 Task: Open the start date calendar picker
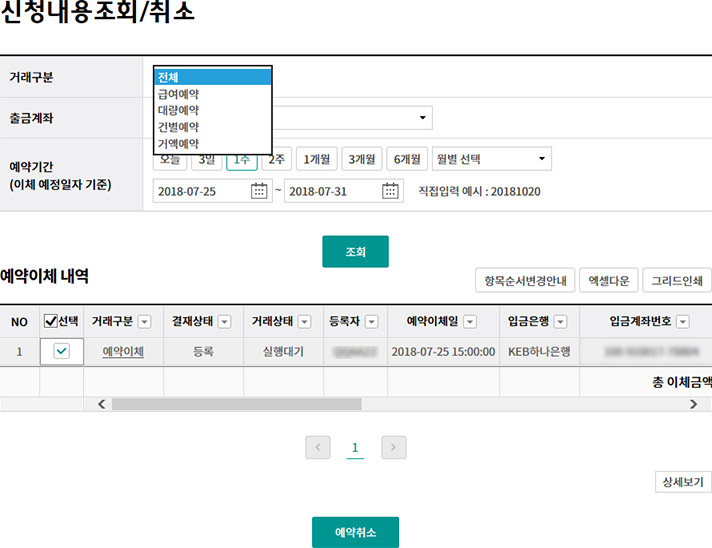pos(259,191)
